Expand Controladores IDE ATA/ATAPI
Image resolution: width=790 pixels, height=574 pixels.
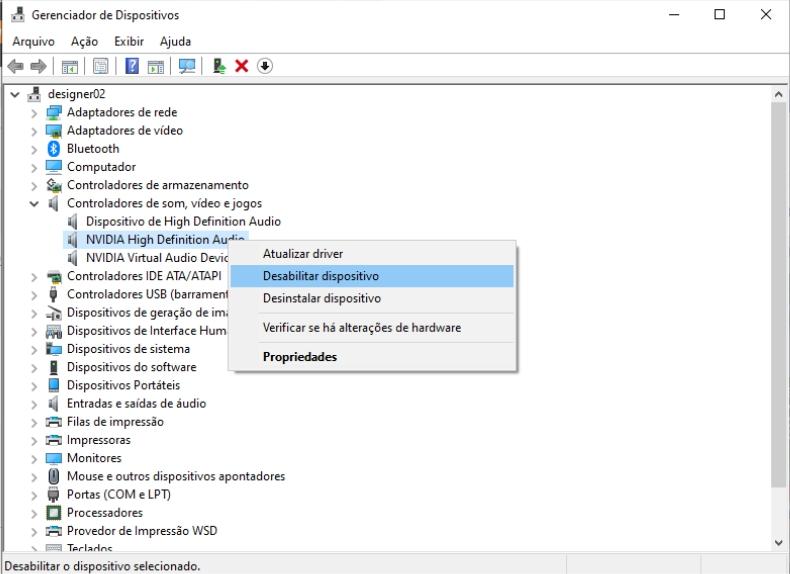[34, 277]
